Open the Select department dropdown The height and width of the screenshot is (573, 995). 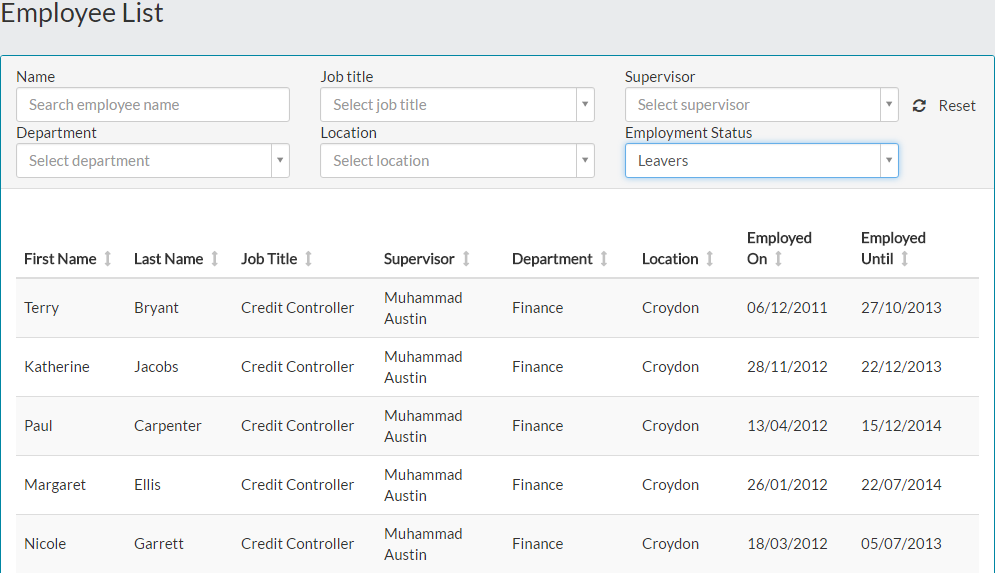pos(153,161)
